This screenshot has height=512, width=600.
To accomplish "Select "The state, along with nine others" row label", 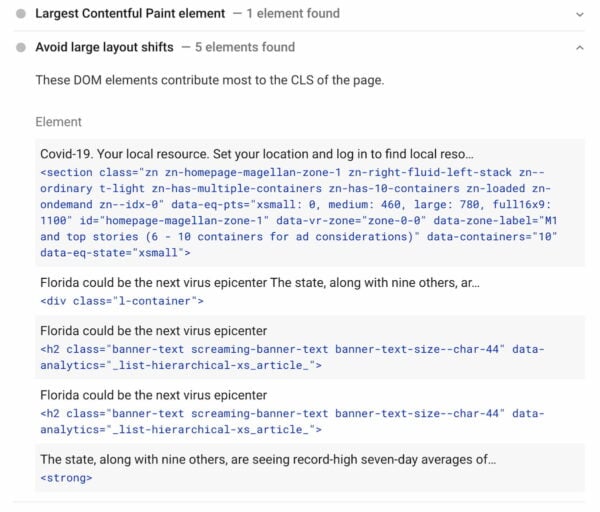I will point(268,459).
